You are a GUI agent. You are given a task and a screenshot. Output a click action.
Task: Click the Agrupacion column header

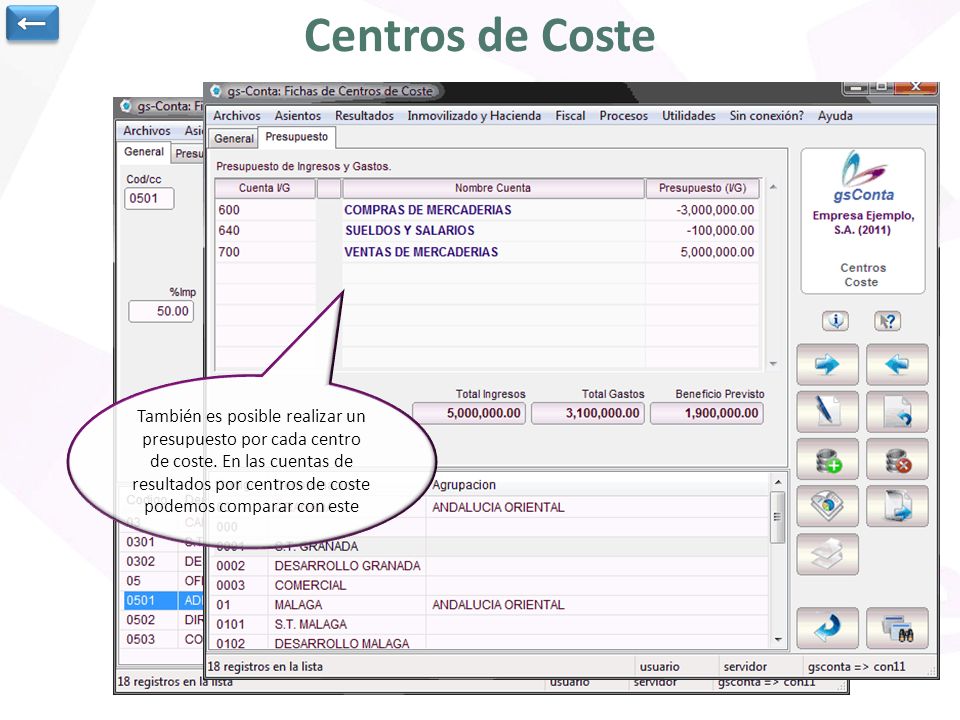[464, 485]
